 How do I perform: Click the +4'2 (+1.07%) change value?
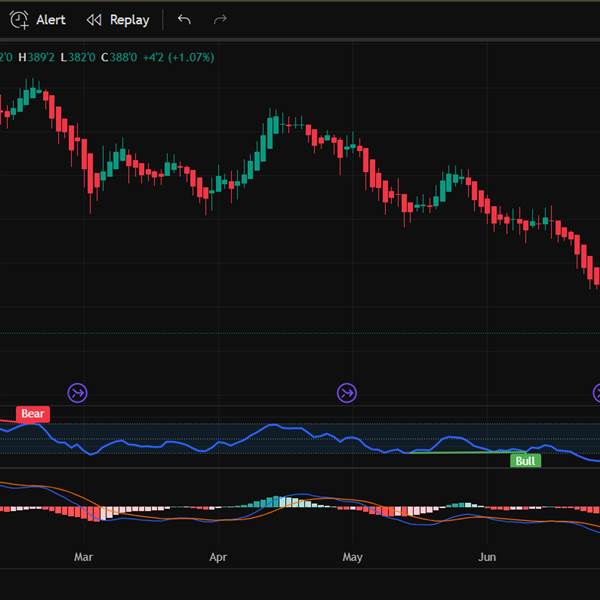coord(179,57)
